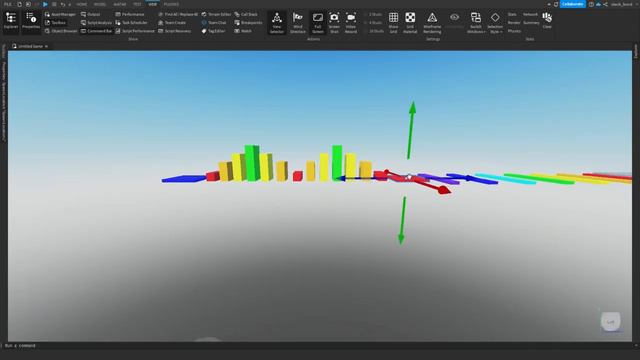Viewport: 640px width, 360px height.
Task: Toggle the View Selector
Action: pos(277,23)
